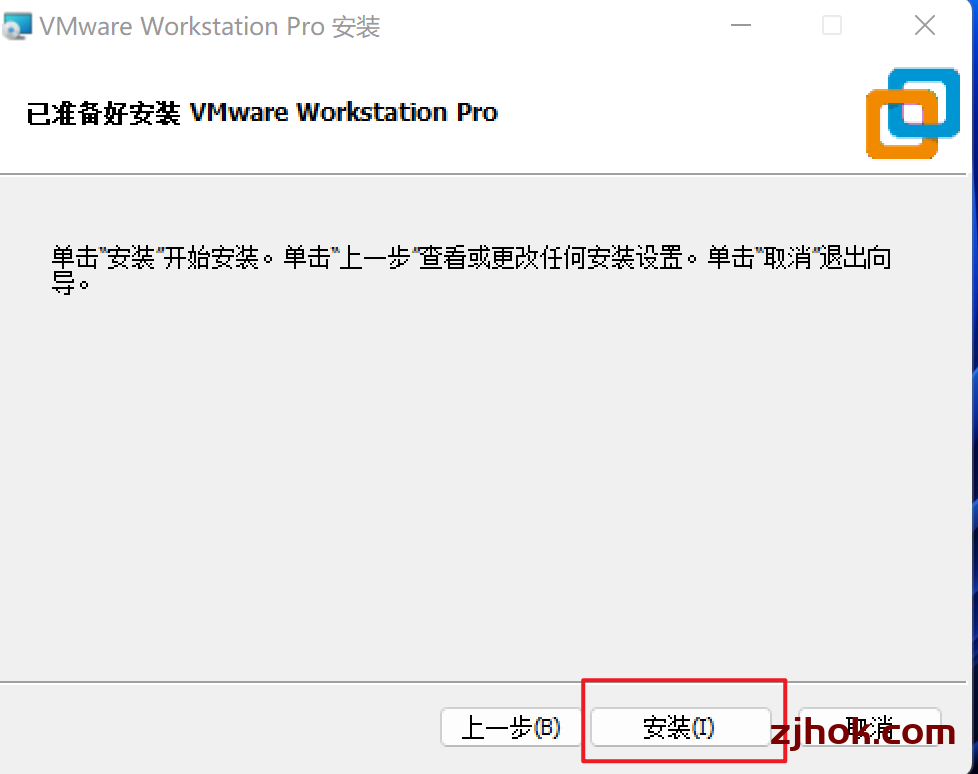
Task: Click the white header banner beside the heading
Action: click(x=680, y=113)
